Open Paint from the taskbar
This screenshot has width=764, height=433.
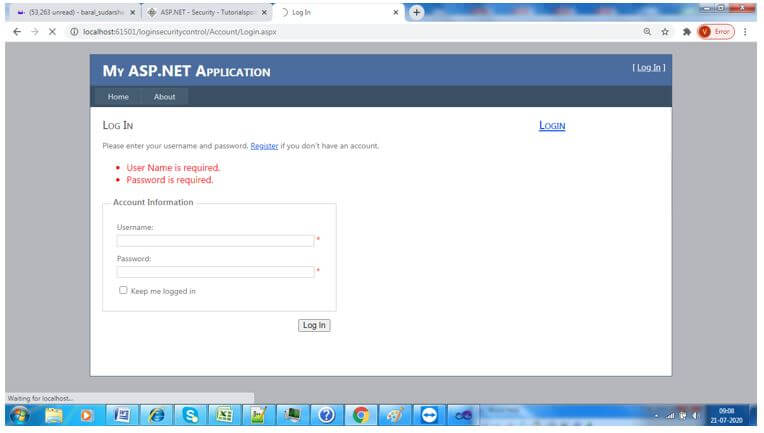tap(395, 415)
